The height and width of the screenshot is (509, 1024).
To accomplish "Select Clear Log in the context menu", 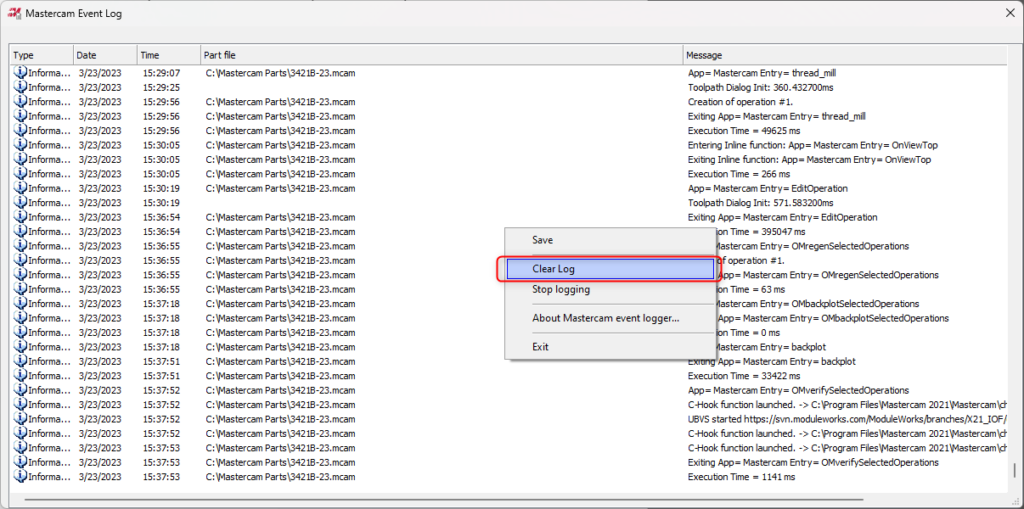I will click(610, 269).
